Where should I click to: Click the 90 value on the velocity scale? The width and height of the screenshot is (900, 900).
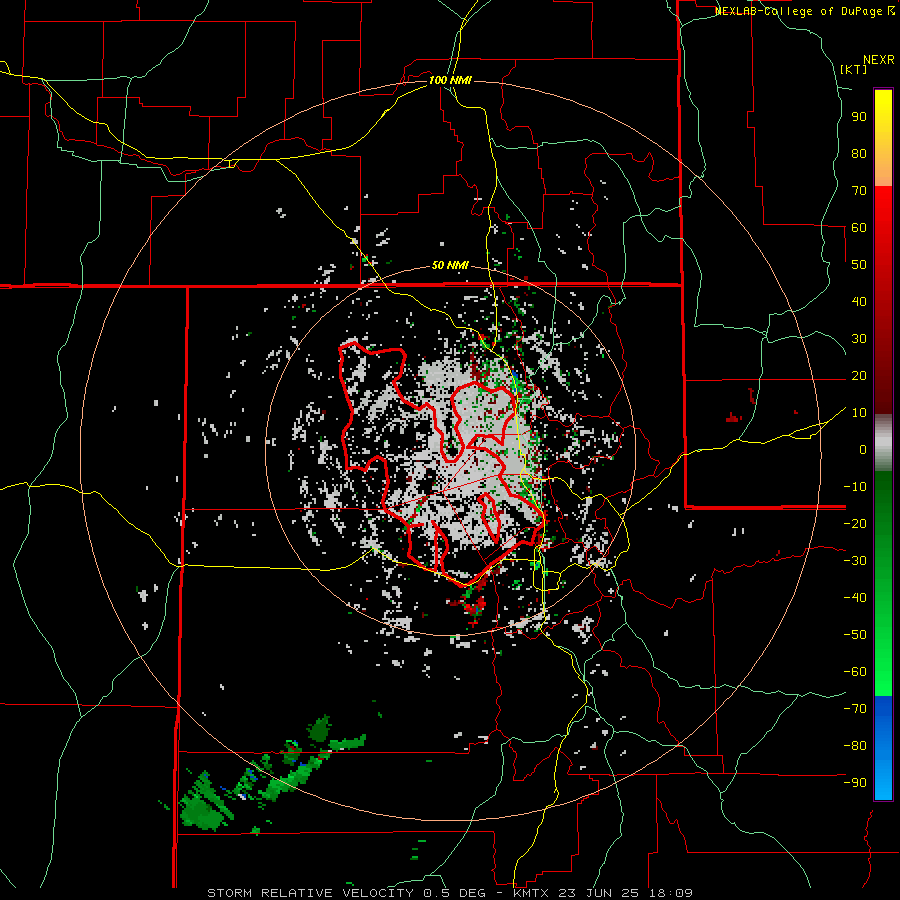coord(859,117)
